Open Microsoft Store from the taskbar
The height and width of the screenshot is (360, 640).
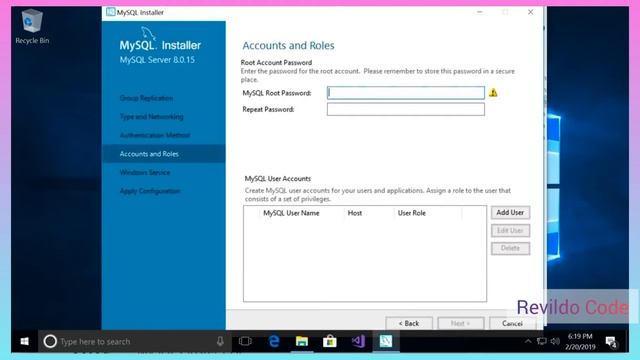[330, 341]
